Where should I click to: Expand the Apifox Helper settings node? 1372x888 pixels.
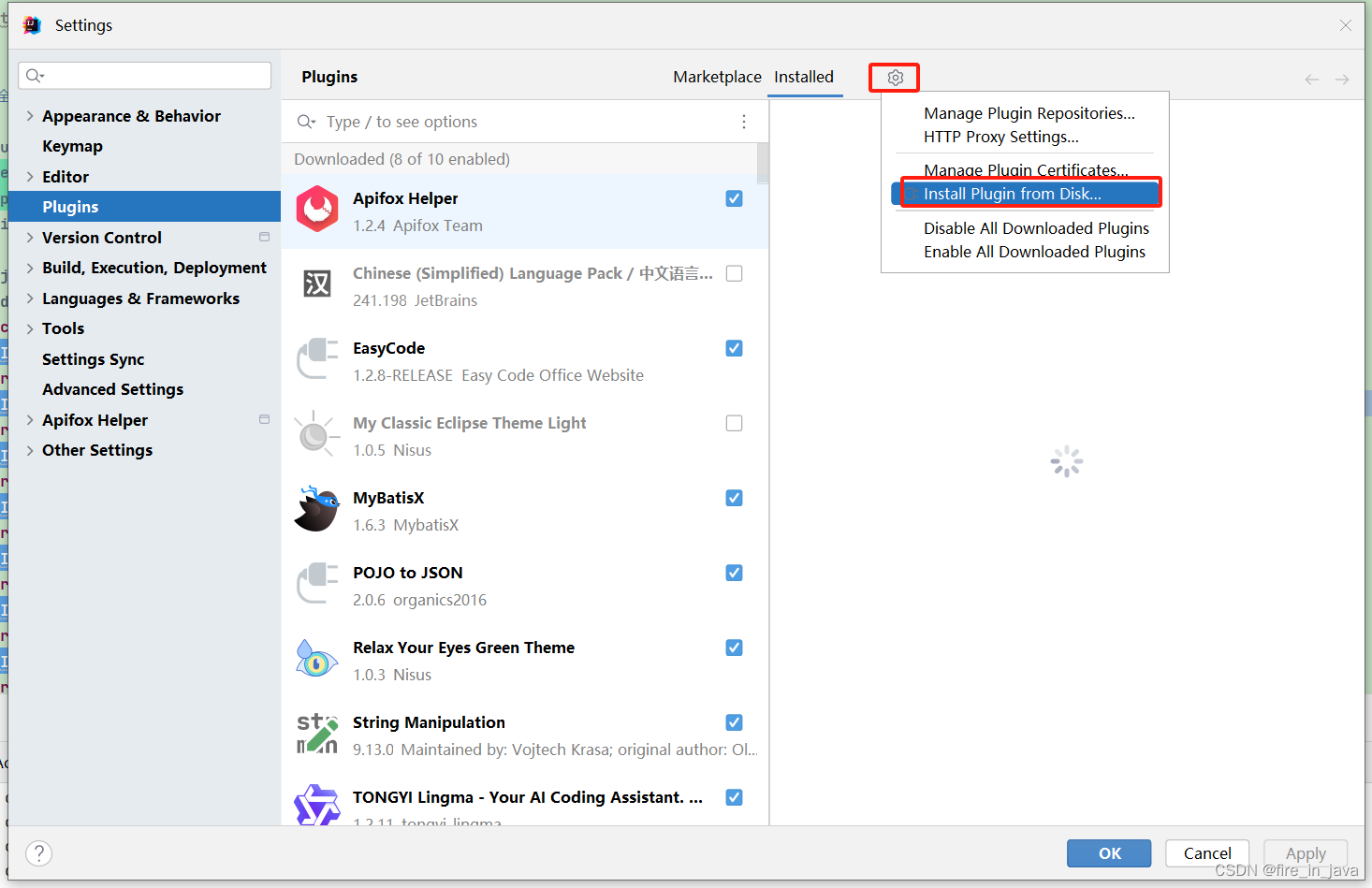[30, 420]
